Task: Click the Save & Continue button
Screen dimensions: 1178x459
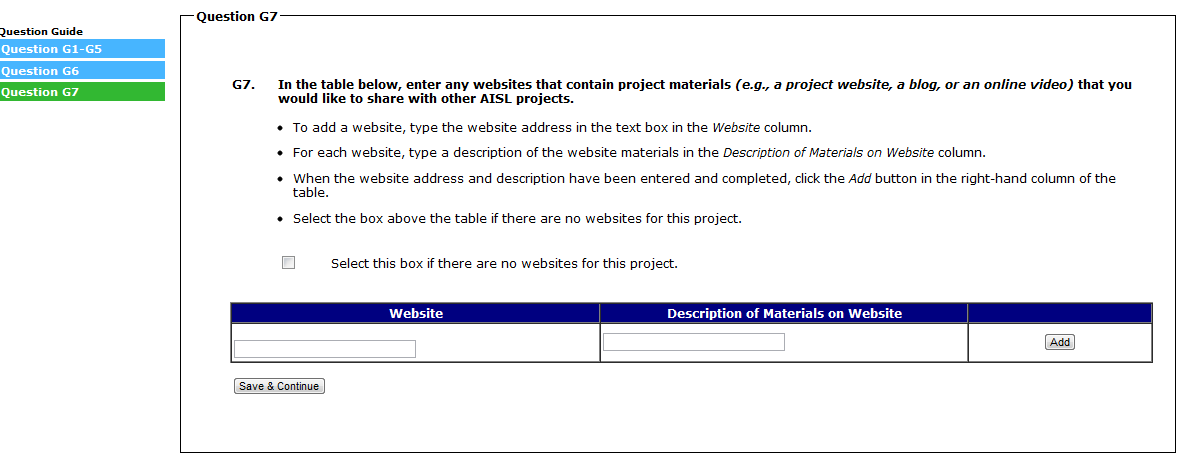Action: pos(279,386)
